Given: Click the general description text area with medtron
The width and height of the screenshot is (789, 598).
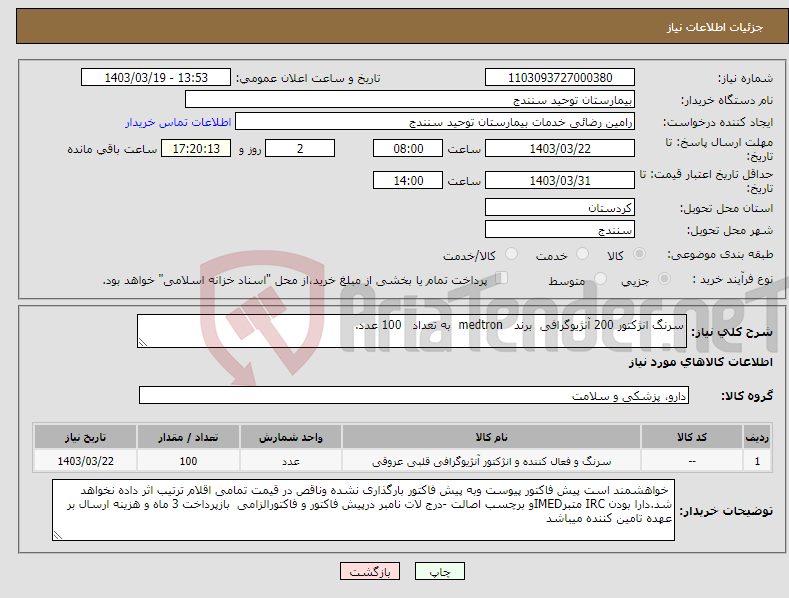Looking at the screenshot, I should pyautogui.click(x=412, y=331).
